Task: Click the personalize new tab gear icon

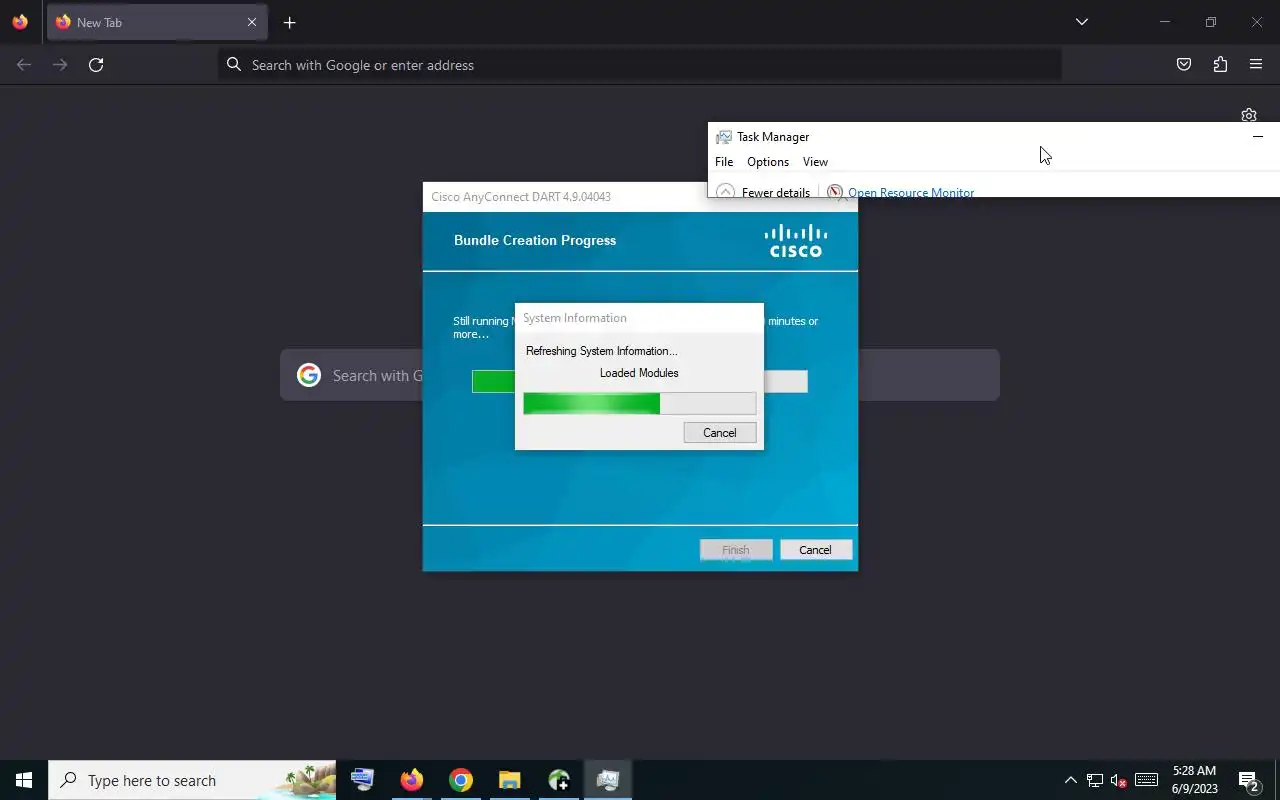Action: 1248,115
